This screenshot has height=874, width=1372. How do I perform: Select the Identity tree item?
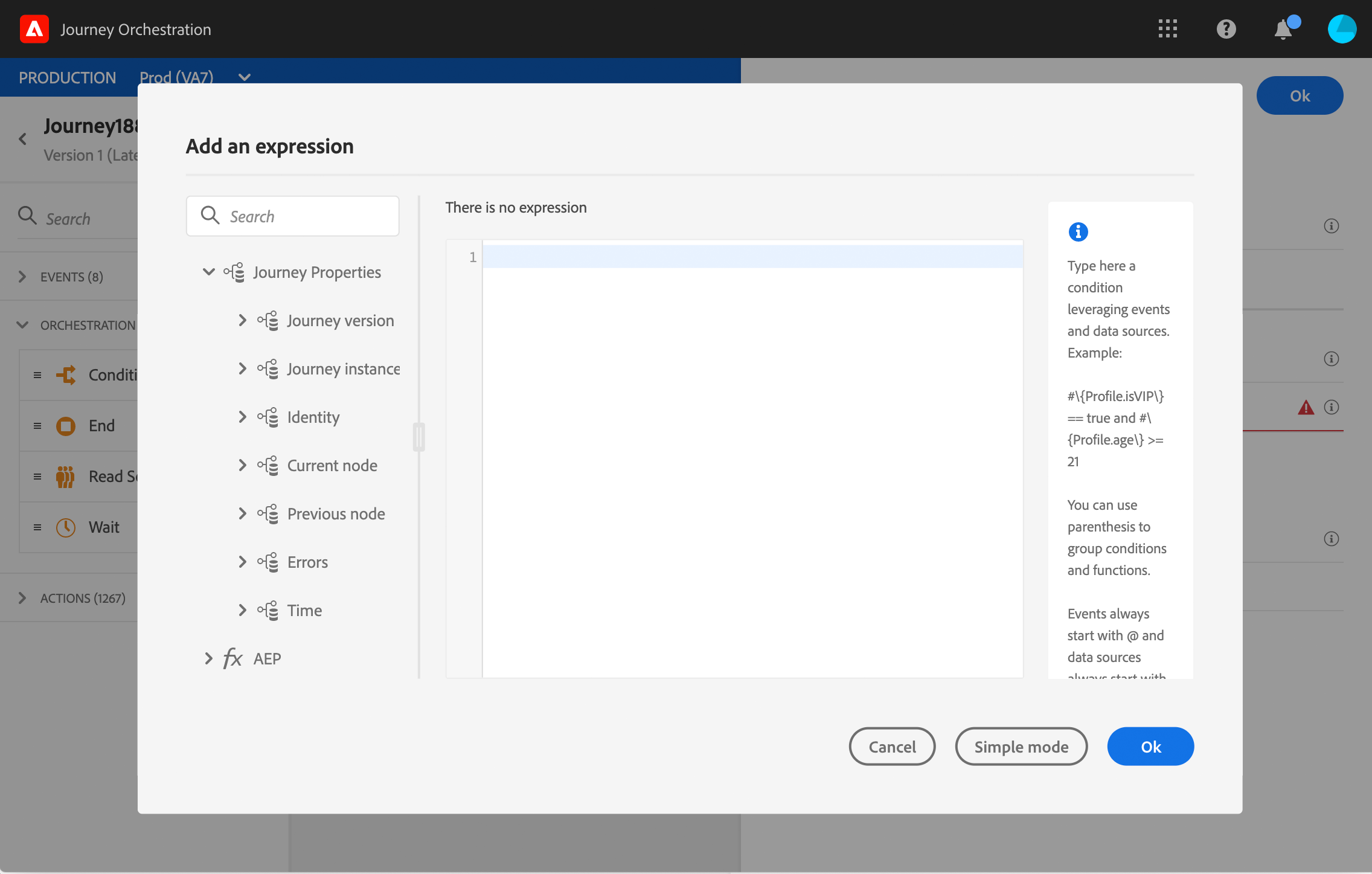[x=313, y=417]
